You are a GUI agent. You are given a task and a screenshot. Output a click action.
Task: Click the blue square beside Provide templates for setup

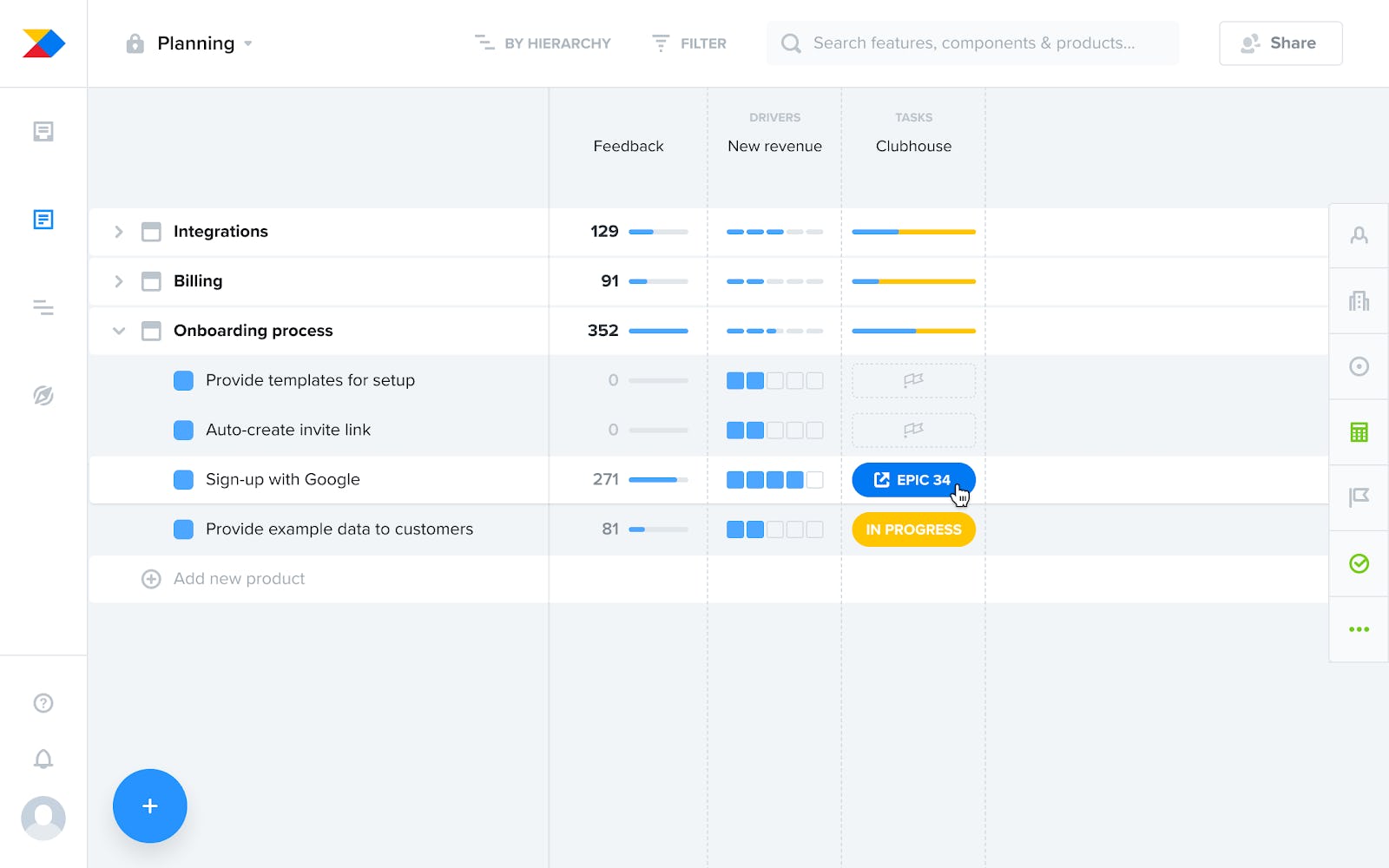pos(183,381)
